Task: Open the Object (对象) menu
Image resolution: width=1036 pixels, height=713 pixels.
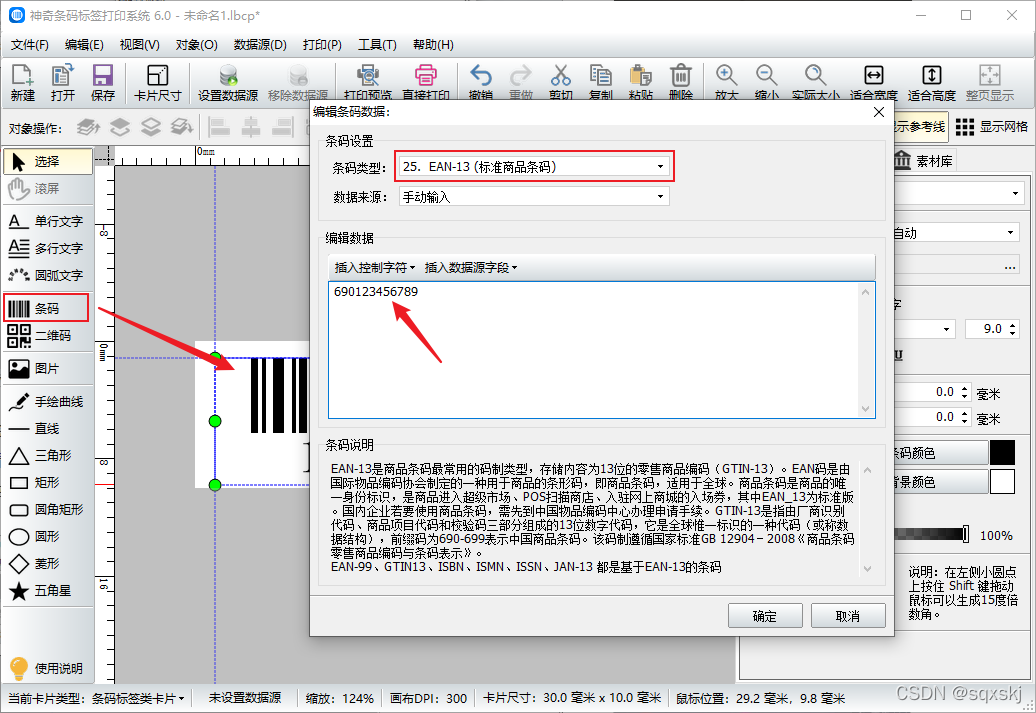Action: 196,45
